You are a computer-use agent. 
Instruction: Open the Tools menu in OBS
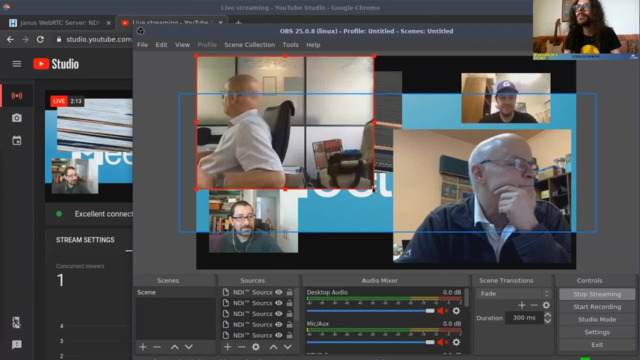click(291, 45)
